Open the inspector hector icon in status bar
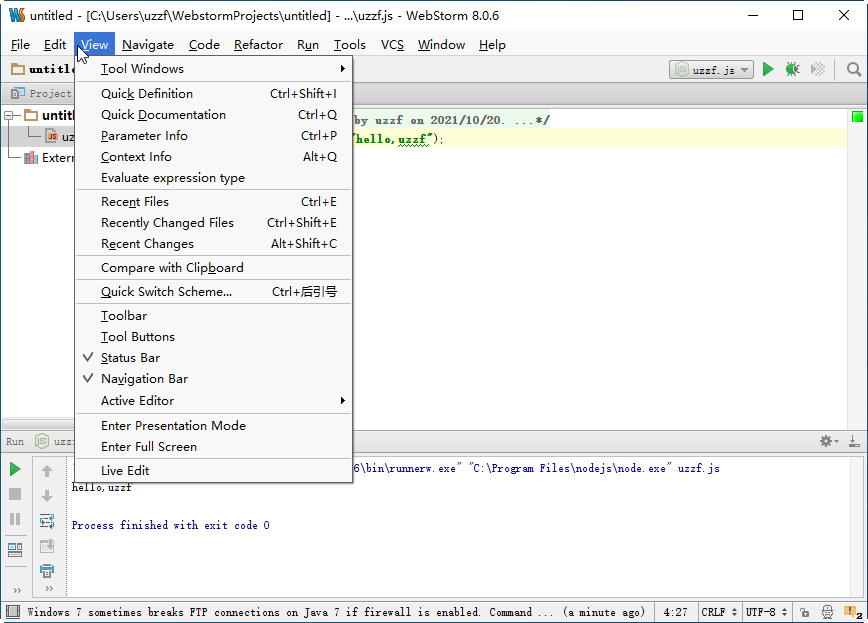The height and width of the screenshot is (623, 868). pyautogui.click(x=827, y=612)
